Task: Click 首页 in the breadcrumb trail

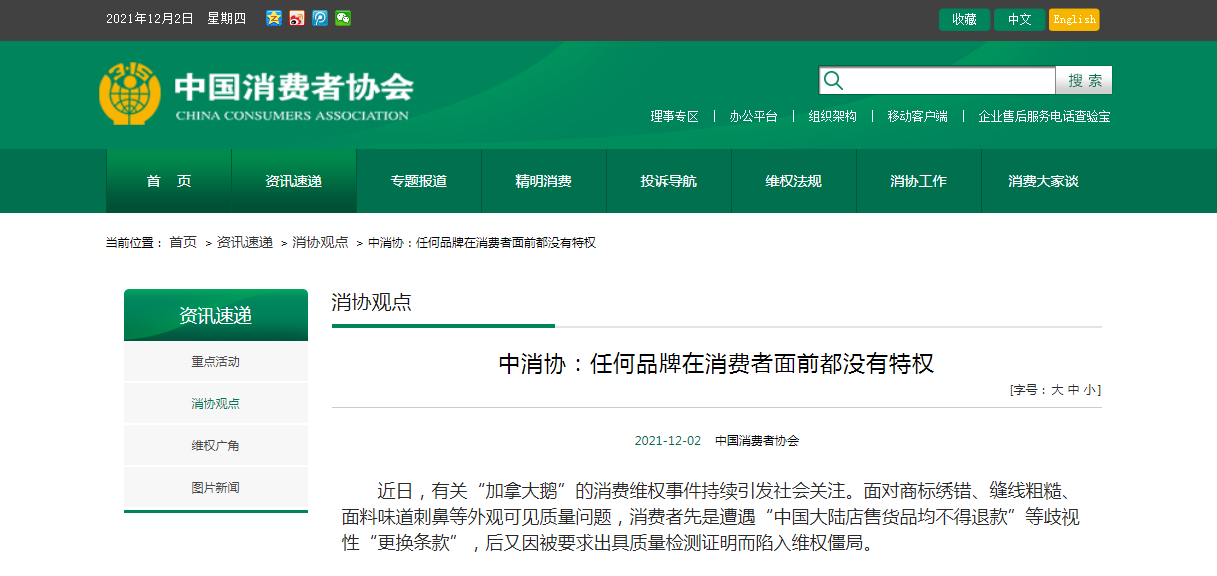Action: point(183,243)
